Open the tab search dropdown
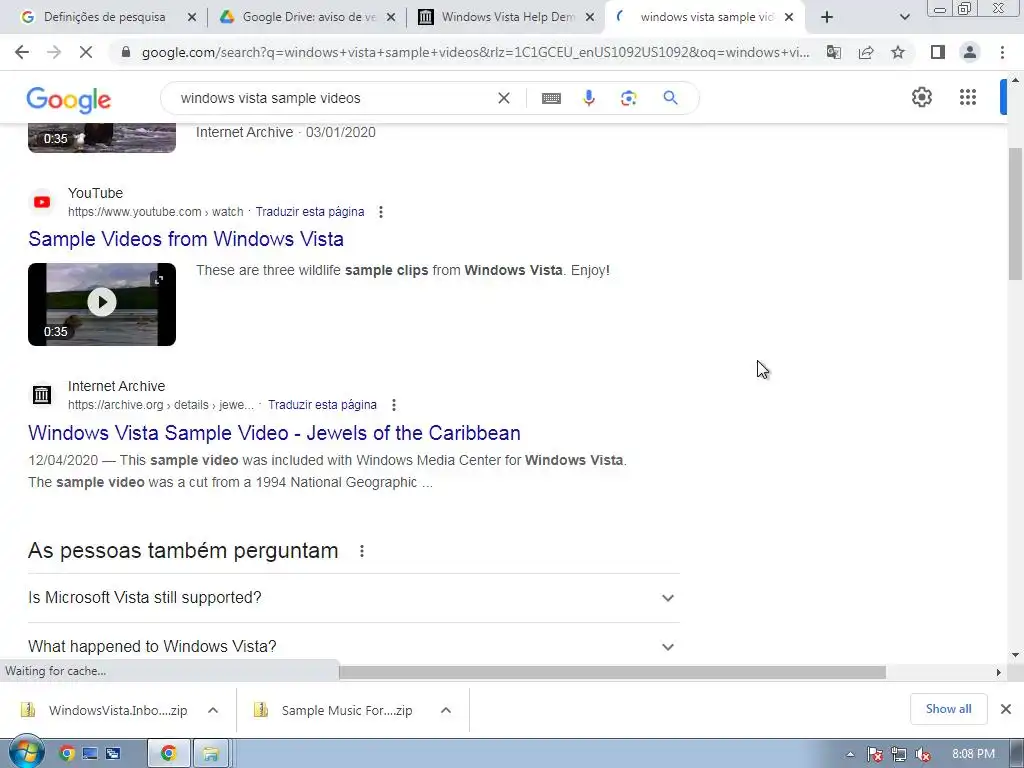 tap(904, 17)
